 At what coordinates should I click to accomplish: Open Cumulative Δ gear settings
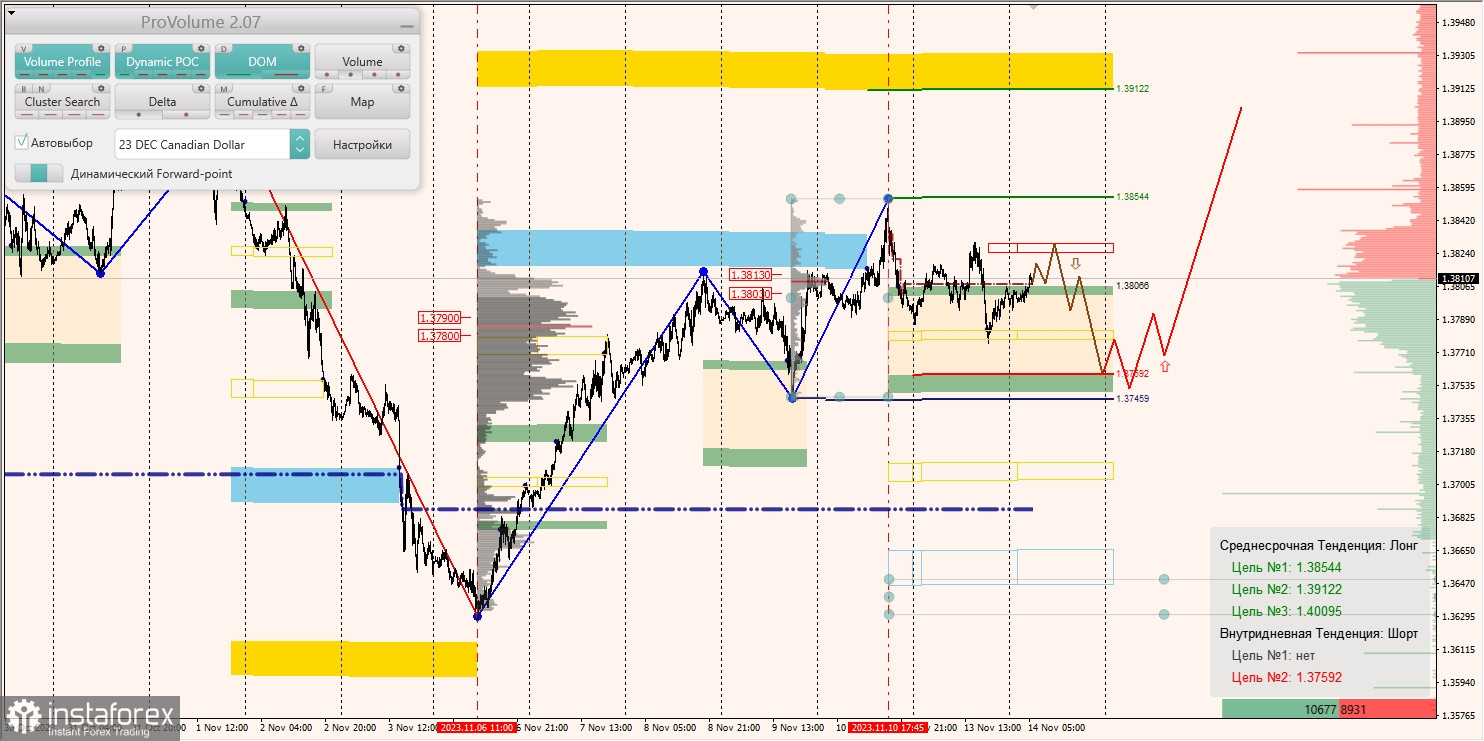coord(301,88)
